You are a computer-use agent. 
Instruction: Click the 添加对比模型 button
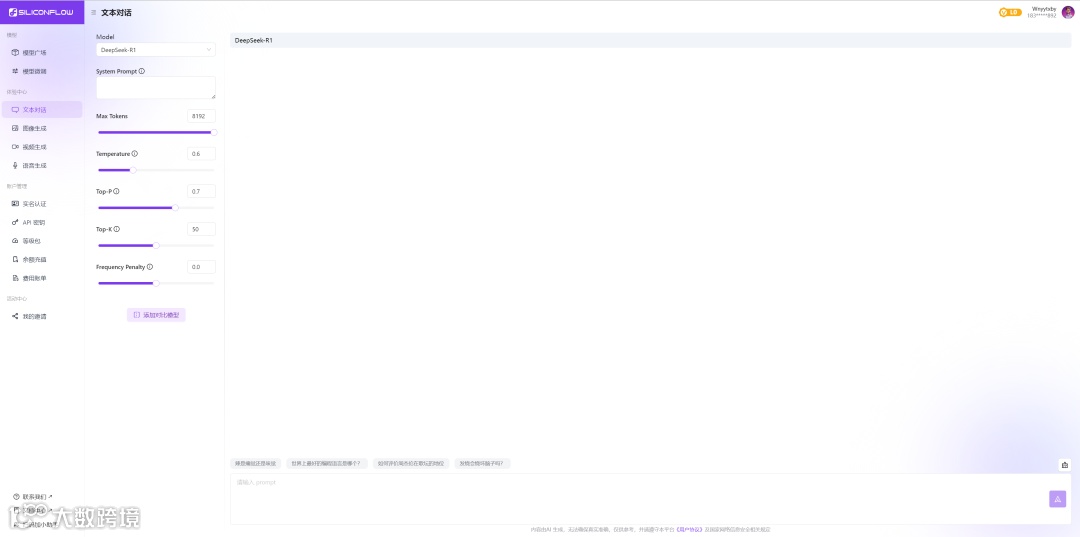pyautogui.click(x=156, y=315)
